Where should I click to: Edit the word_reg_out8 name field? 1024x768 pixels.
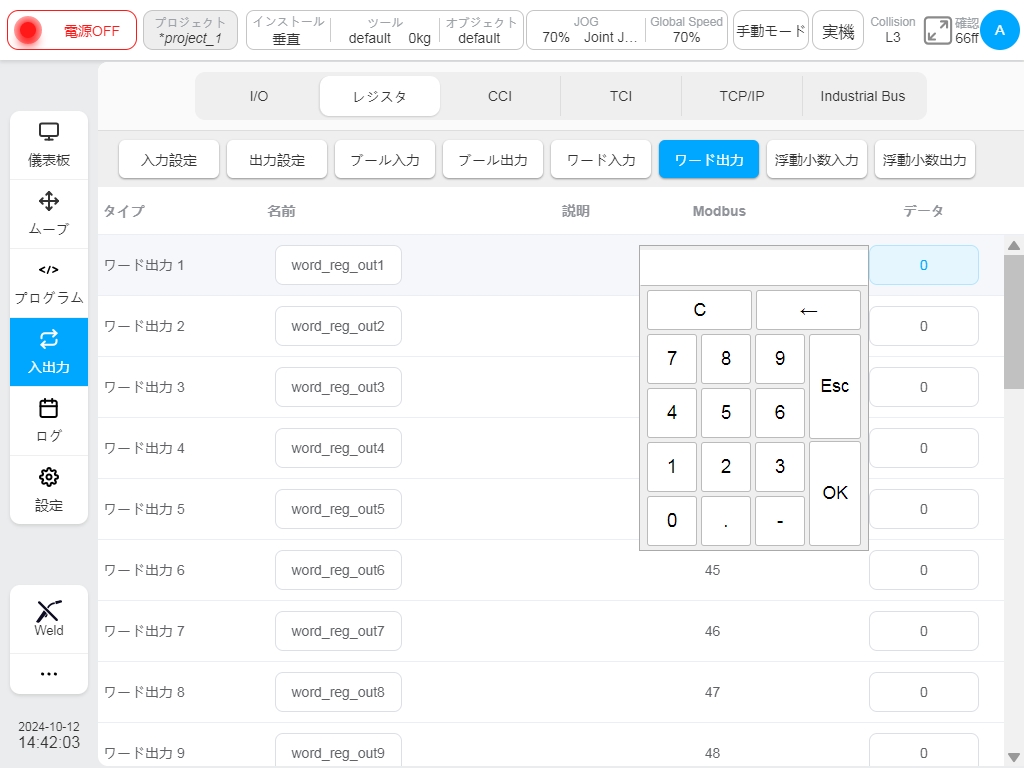tap(338, 692)
